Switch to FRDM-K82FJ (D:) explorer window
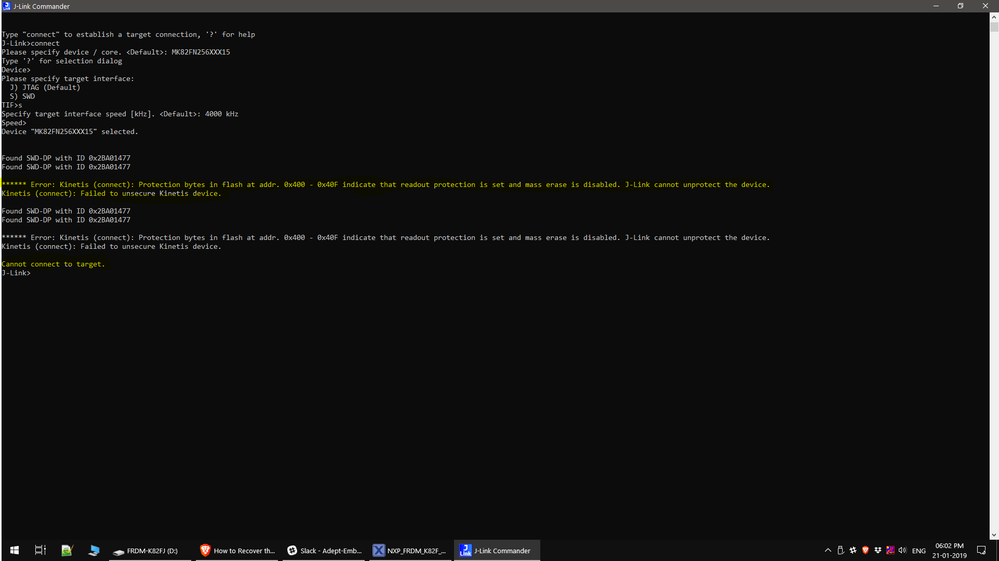Image resolution: width=999 pixels, height=561 pixels. pyautogui.click(x=150, y=550)
